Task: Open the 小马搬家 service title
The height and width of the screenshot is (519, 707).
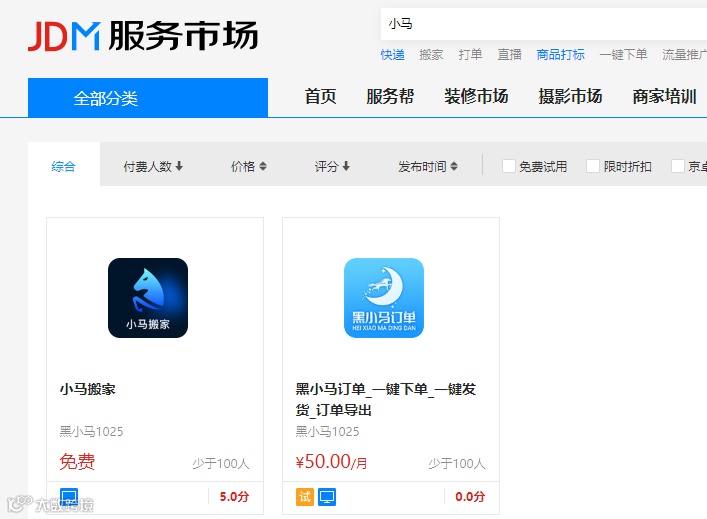Action: click(x=88, y=389)
